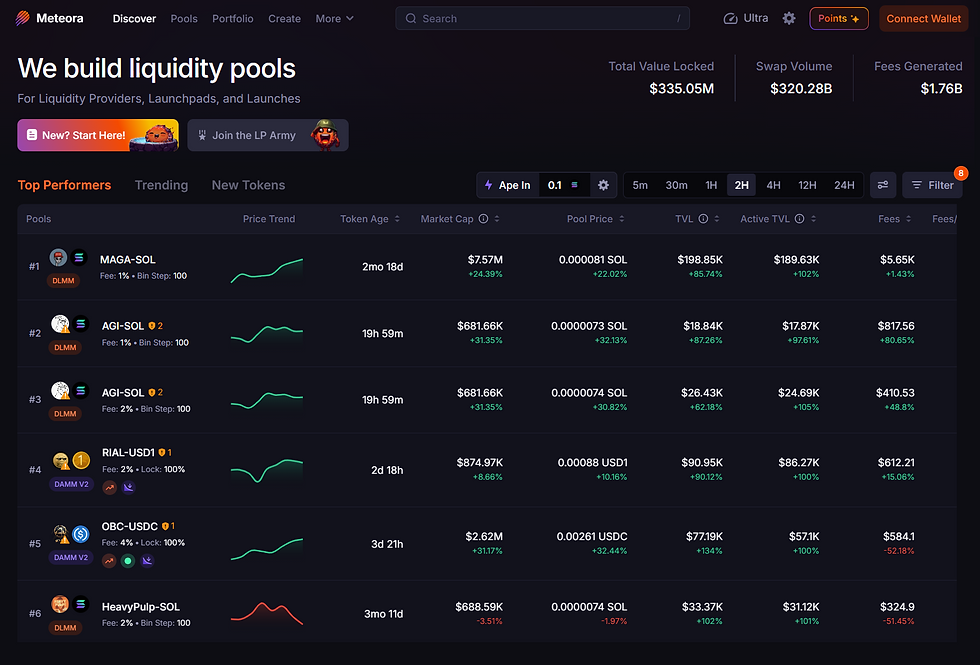Open the Pools nav item
The width and height of the screenshot is (980, 665).
184,19
